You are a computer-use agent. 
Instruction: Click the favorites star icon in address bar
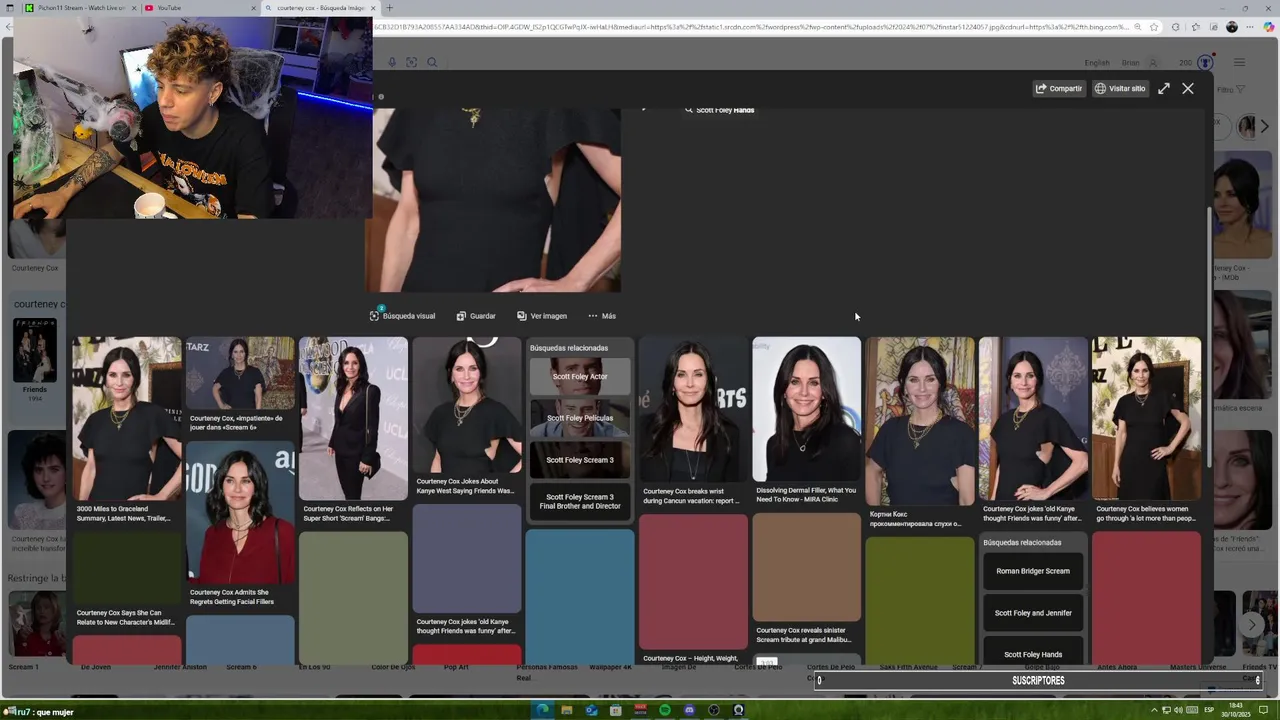1154,27
